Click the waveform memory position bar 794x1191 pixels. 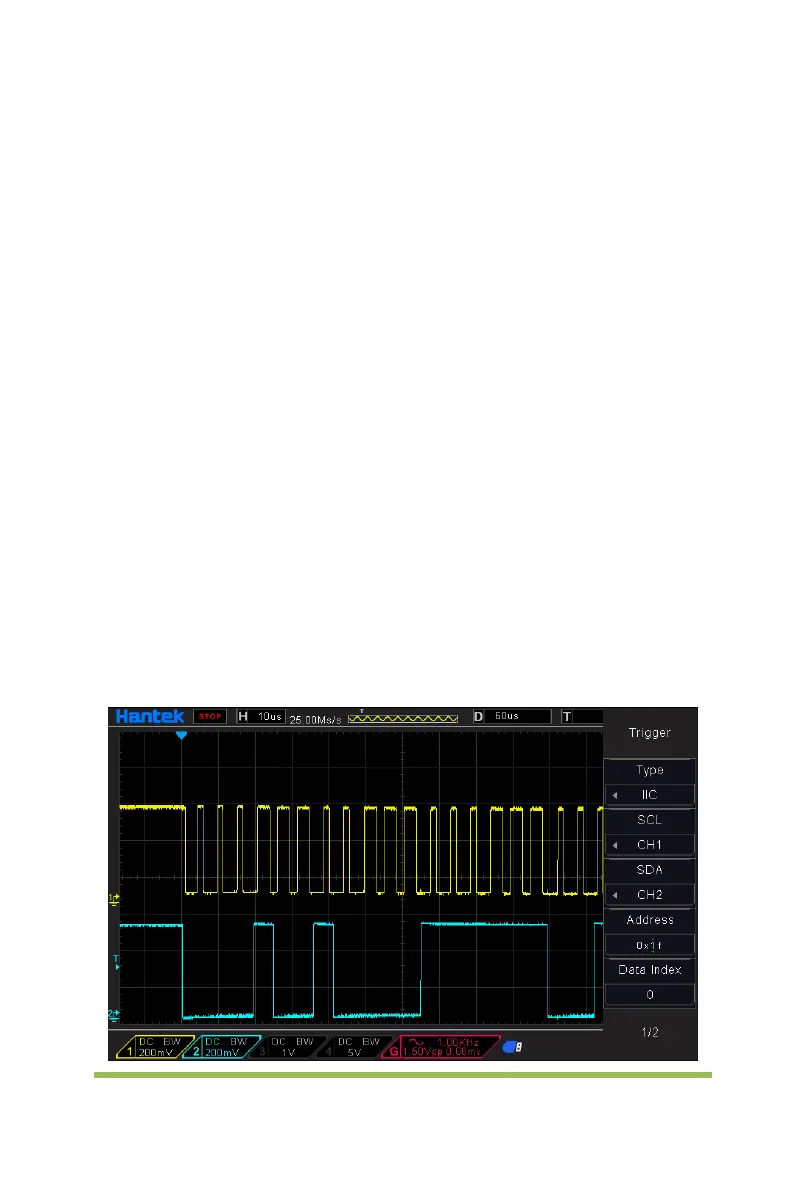tap(403, 718)
